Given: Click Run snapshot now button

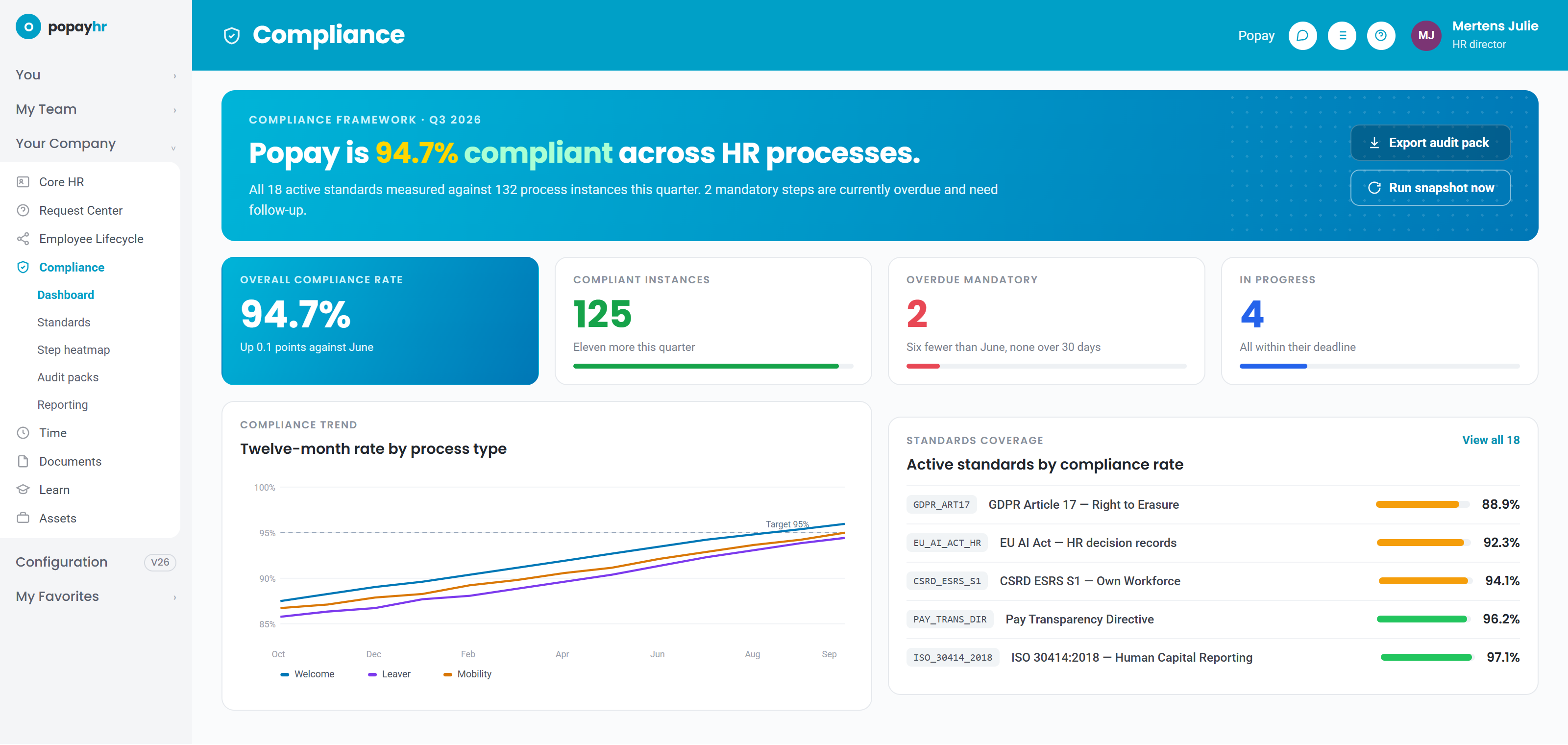Looking at the screenshot, I should [x=1430, y=187].
